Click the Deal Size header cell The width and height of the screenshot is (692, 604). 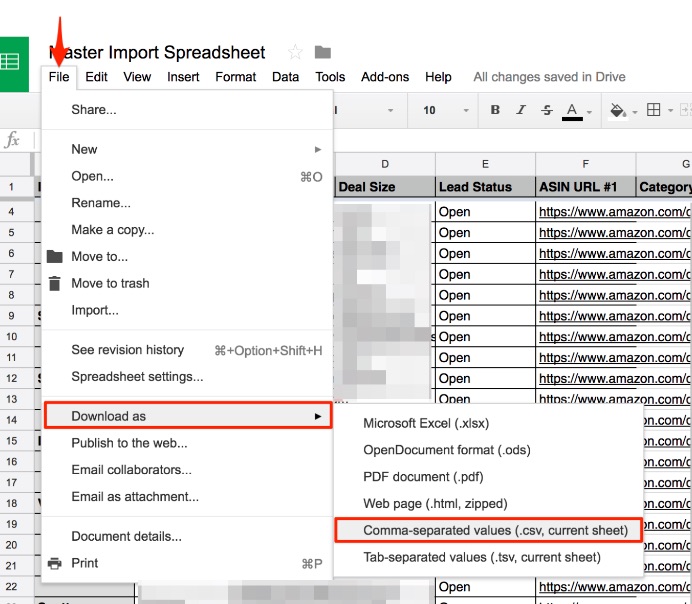(385, 187)
